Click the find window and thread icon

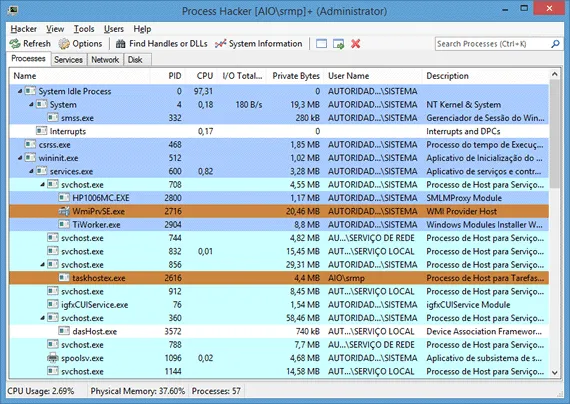338,44
